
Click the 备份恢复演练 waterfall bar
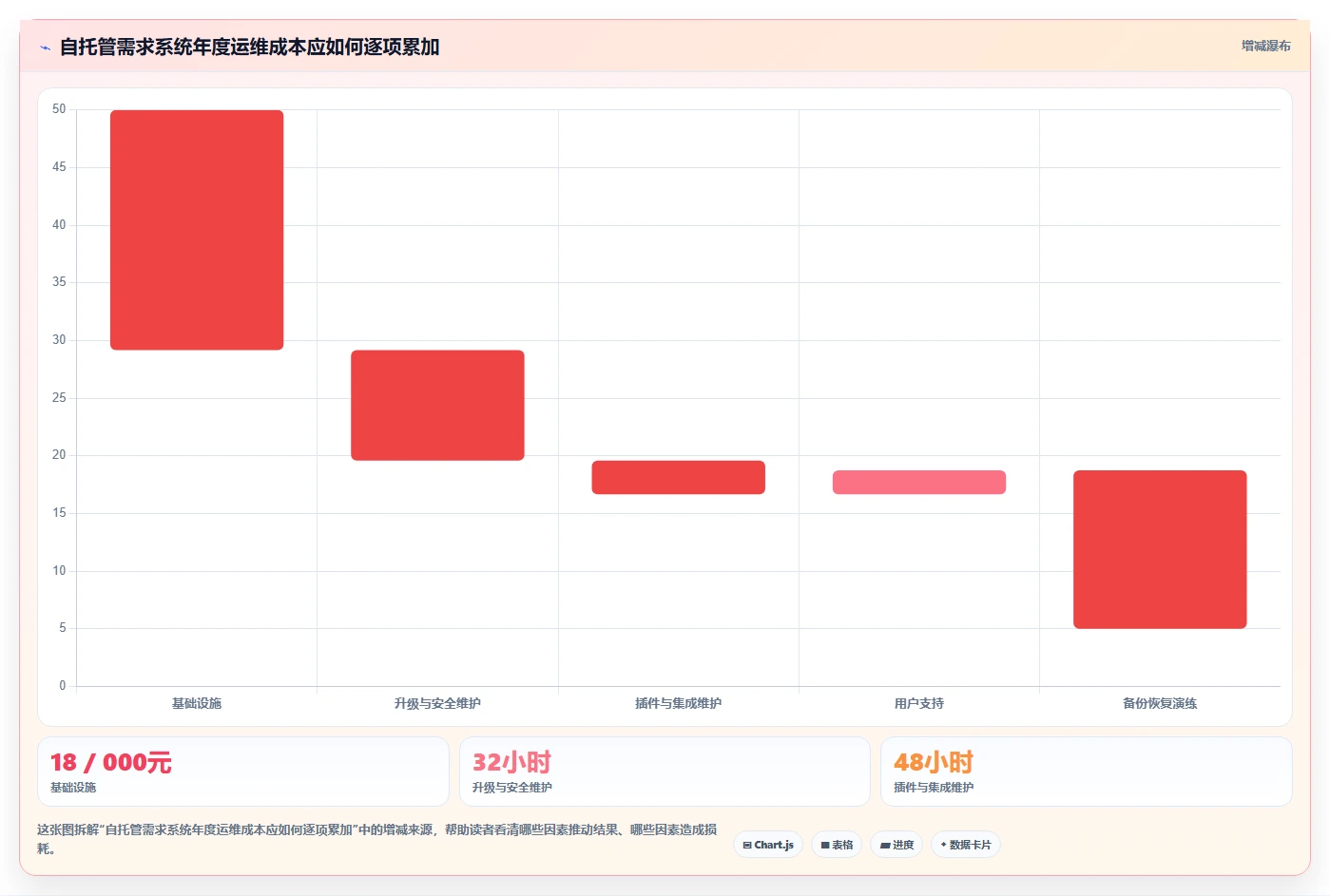coord(1160,549)
